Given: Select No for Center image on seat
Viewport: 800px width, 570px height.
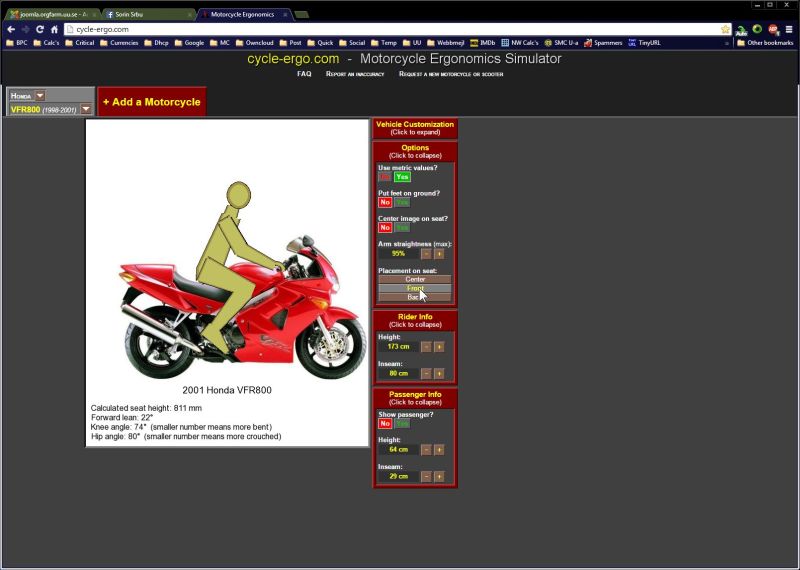Looking at the screenshot, I should pyautogui.click(x=385, y=228).
